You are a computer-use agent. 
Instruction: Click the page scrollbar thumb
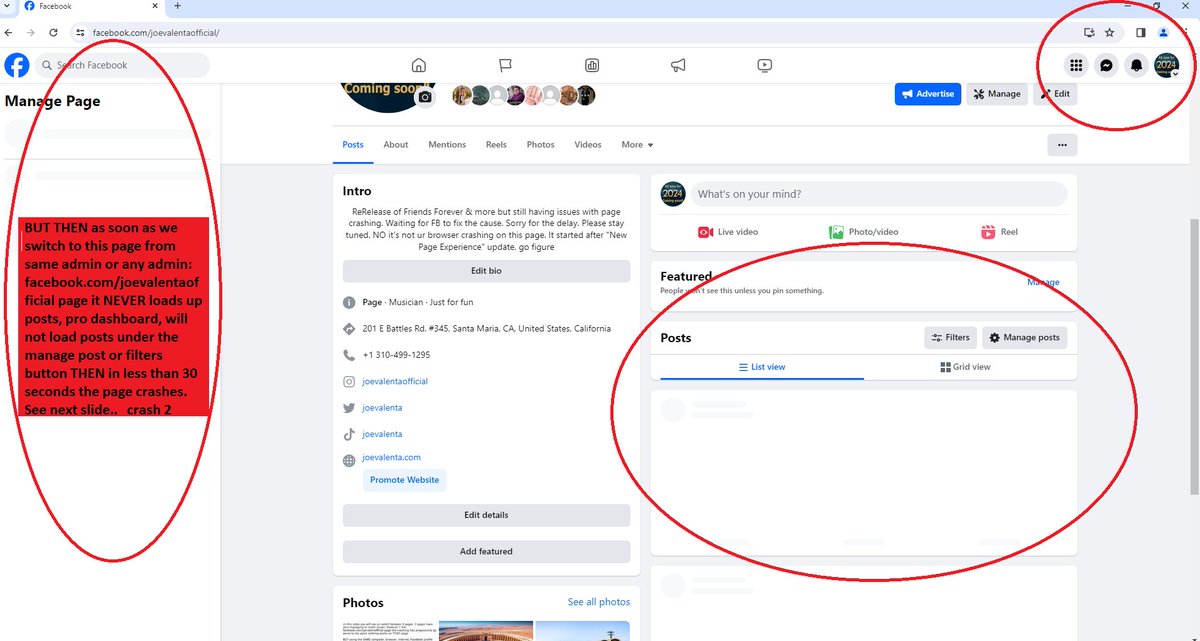point(1195,358)
